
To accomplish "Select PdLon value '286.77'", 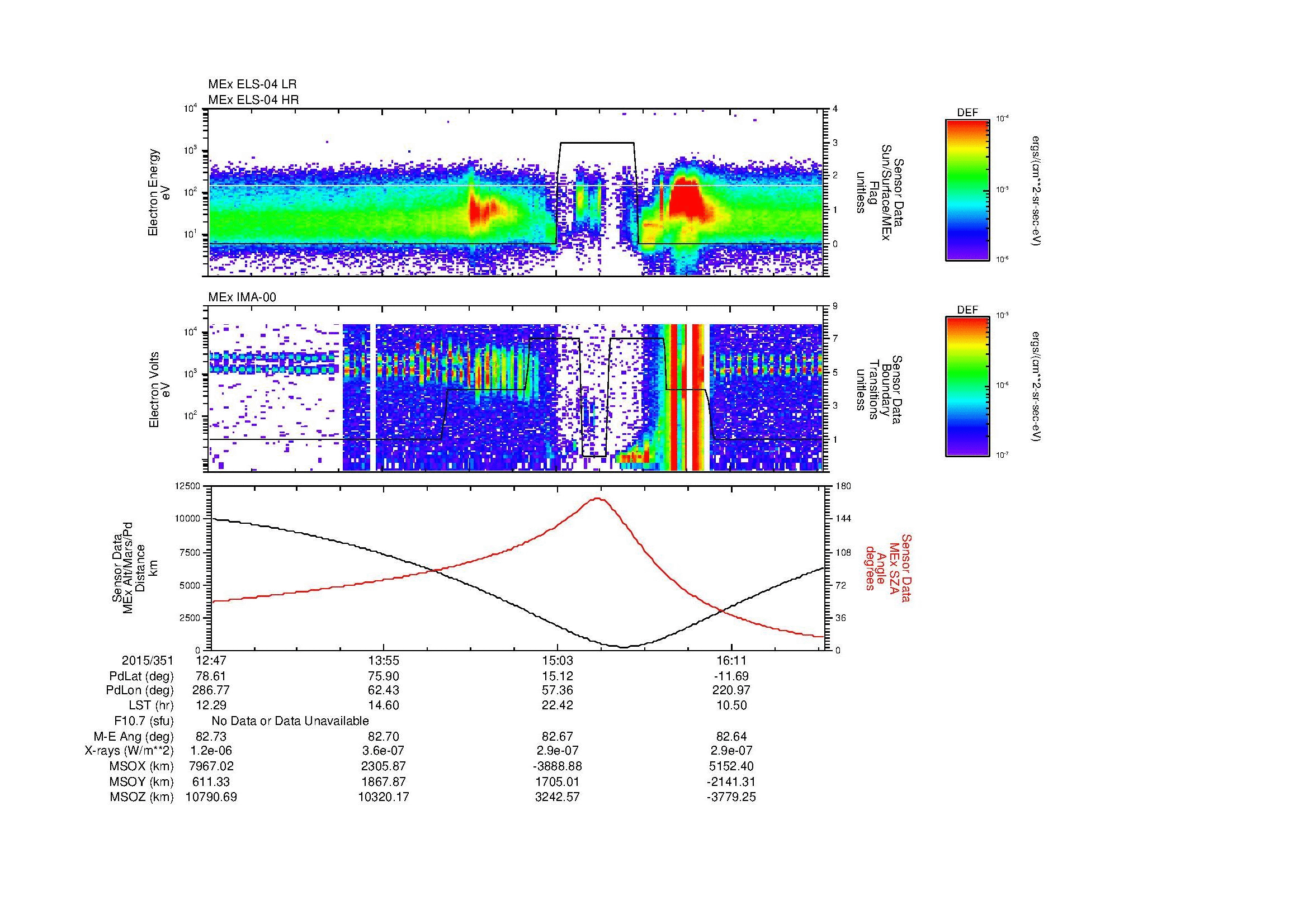I will point(211,690).
